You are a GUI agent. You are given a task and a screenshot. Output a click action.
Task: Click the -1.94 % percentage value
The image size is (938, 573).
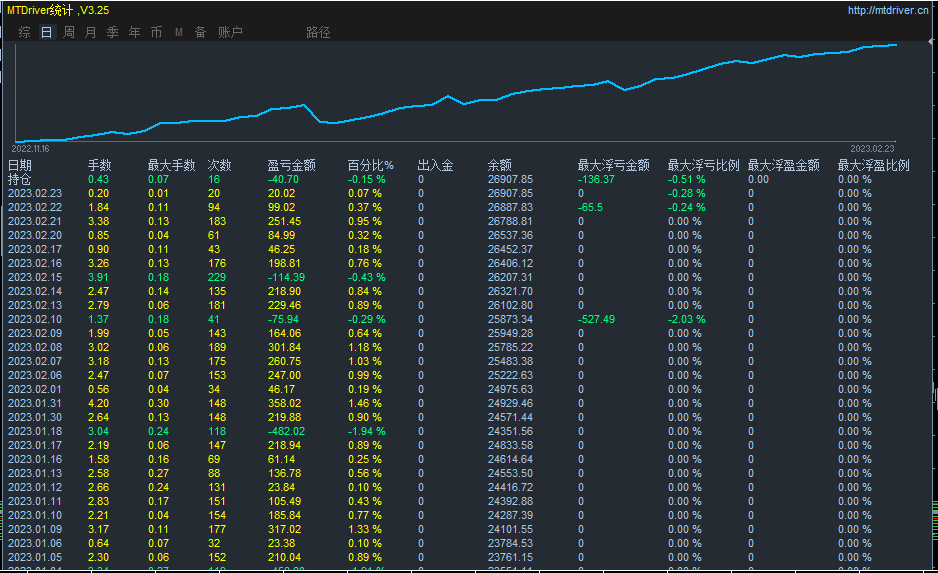click(367, 431)
